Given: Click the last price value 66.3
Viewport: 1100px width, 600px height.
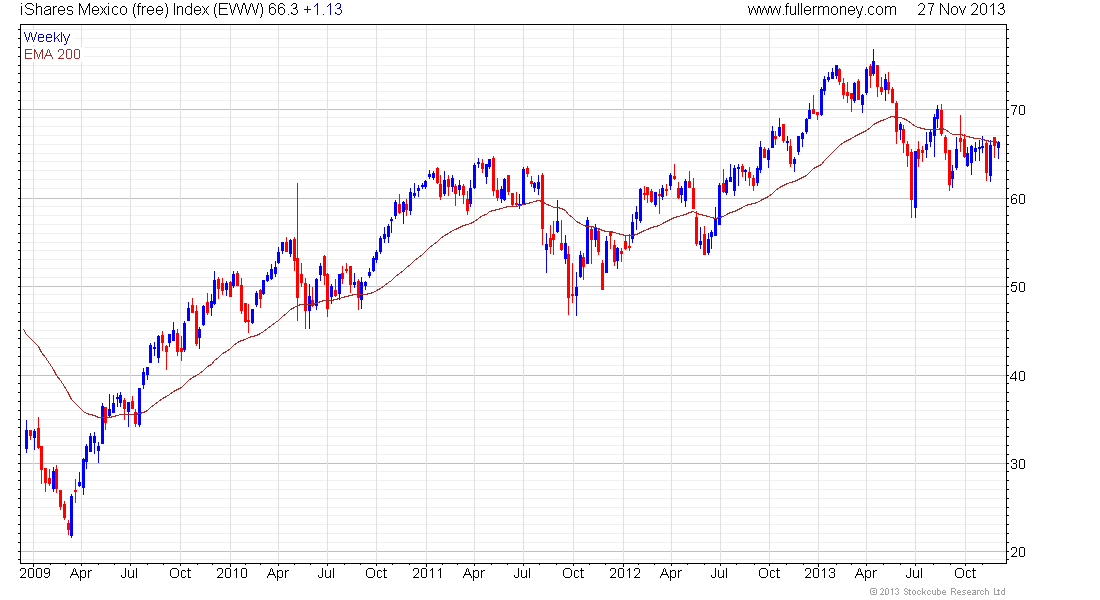Looking at the screenshot, I should point(283,10).
